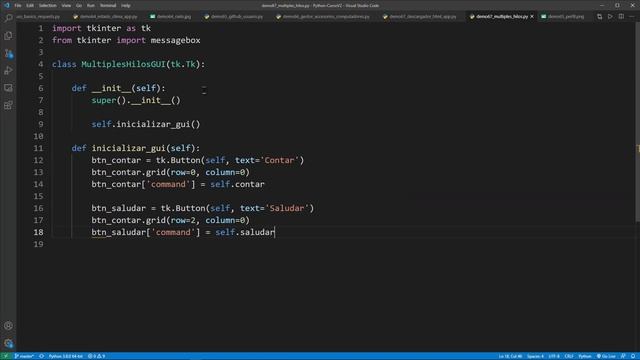Click the master branch indicator
The width and height of the screenshot is (640, 360).
coord(24,356)
